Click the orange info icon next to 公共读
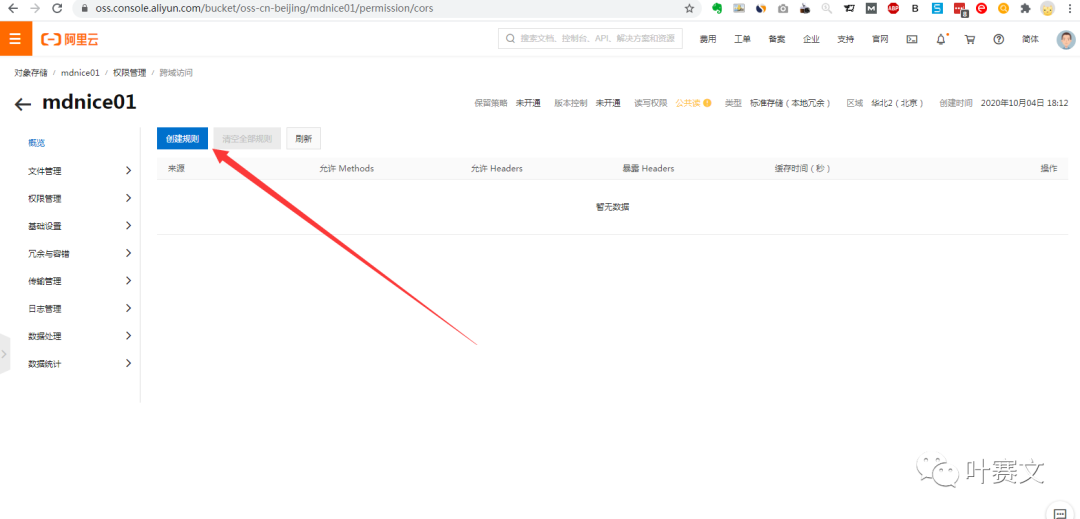1080x519 pixels. tap(707, 103)
